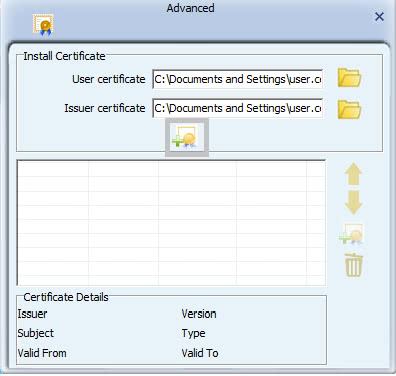This screenshot has height=376, width=396.
Task: Click the Issuer certificate path field
Action: [238, 108]
